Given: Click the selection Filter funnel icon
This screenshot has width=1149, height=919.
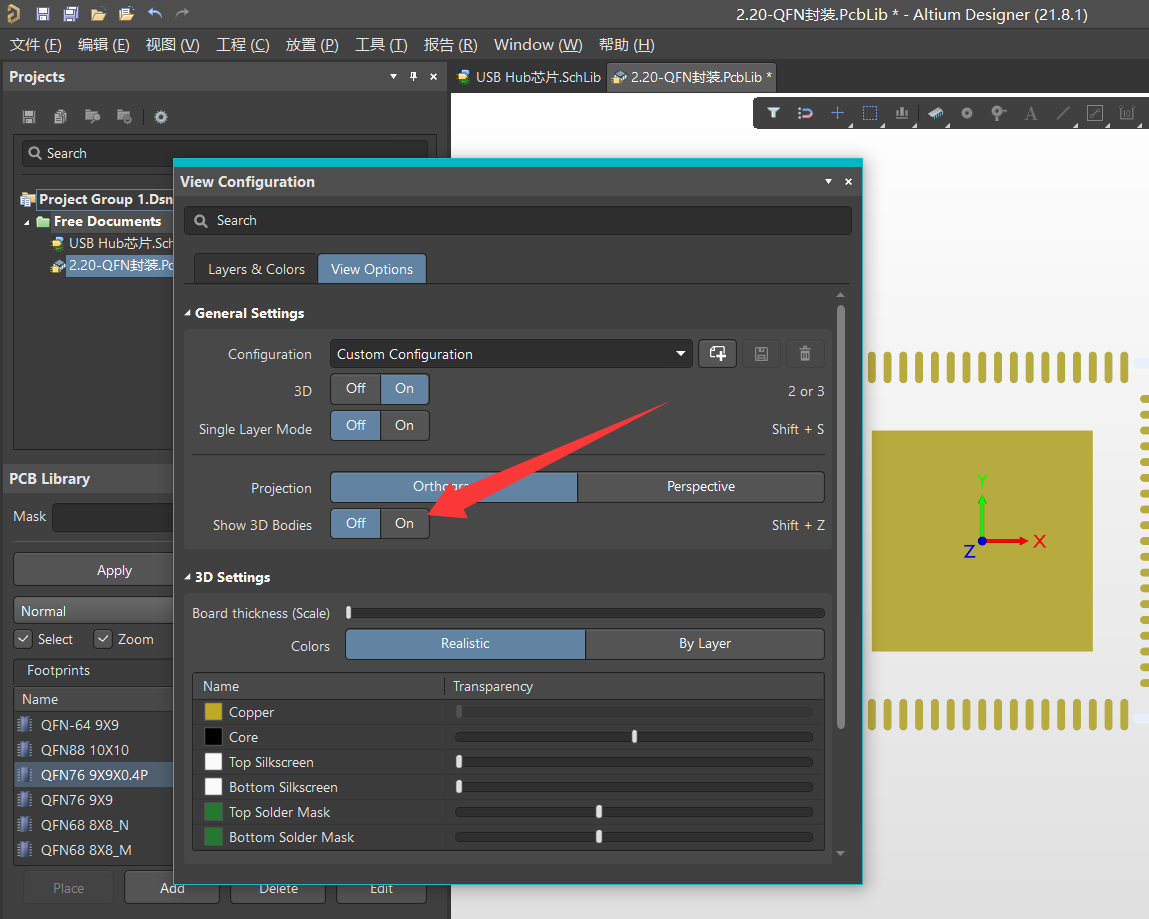Looking at the screenshot, I should [773, 113].
